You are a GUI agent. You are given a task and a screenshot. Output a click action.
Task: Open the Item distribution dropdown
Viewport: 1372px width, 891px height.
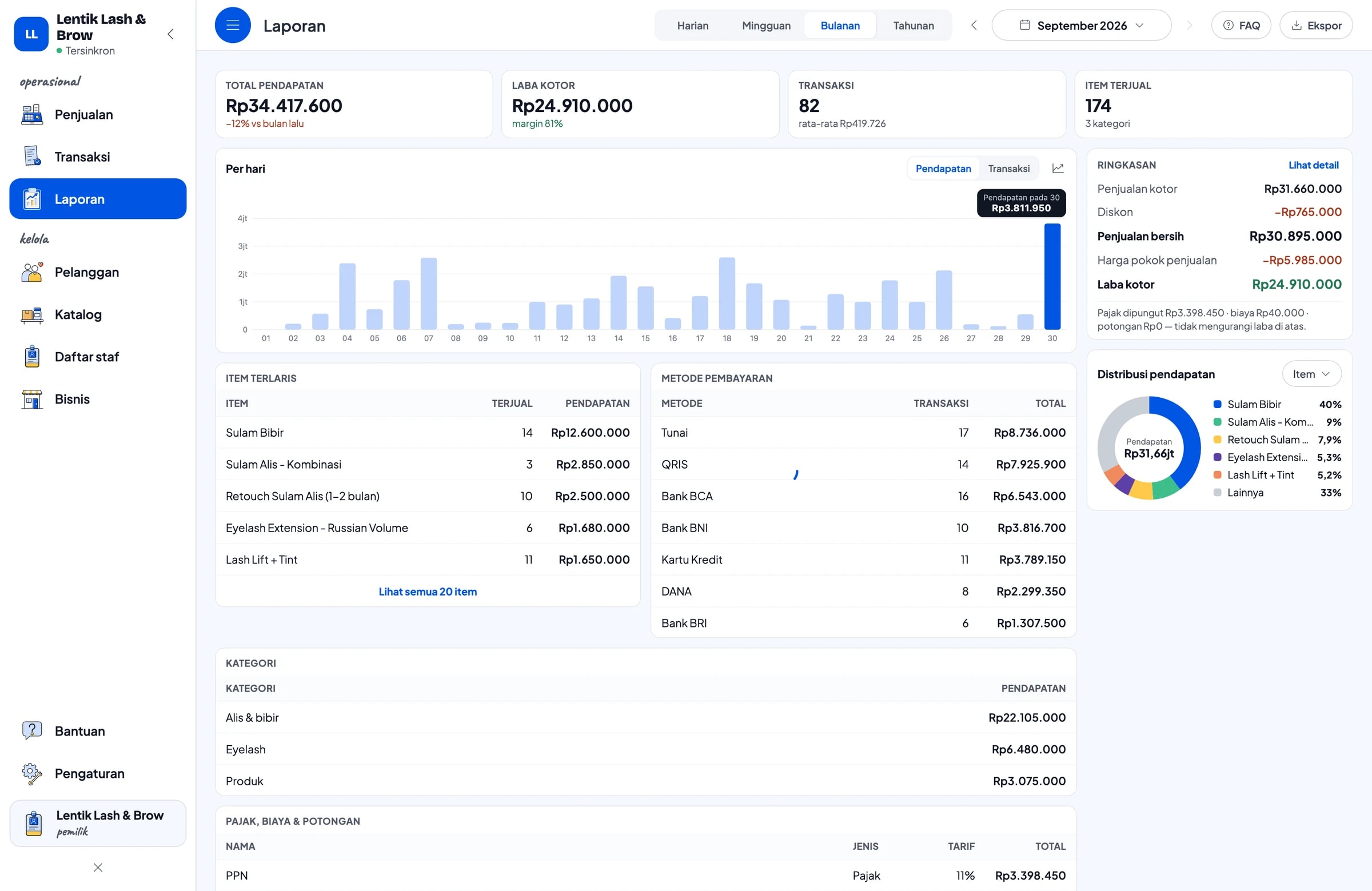pos(1311,374)
